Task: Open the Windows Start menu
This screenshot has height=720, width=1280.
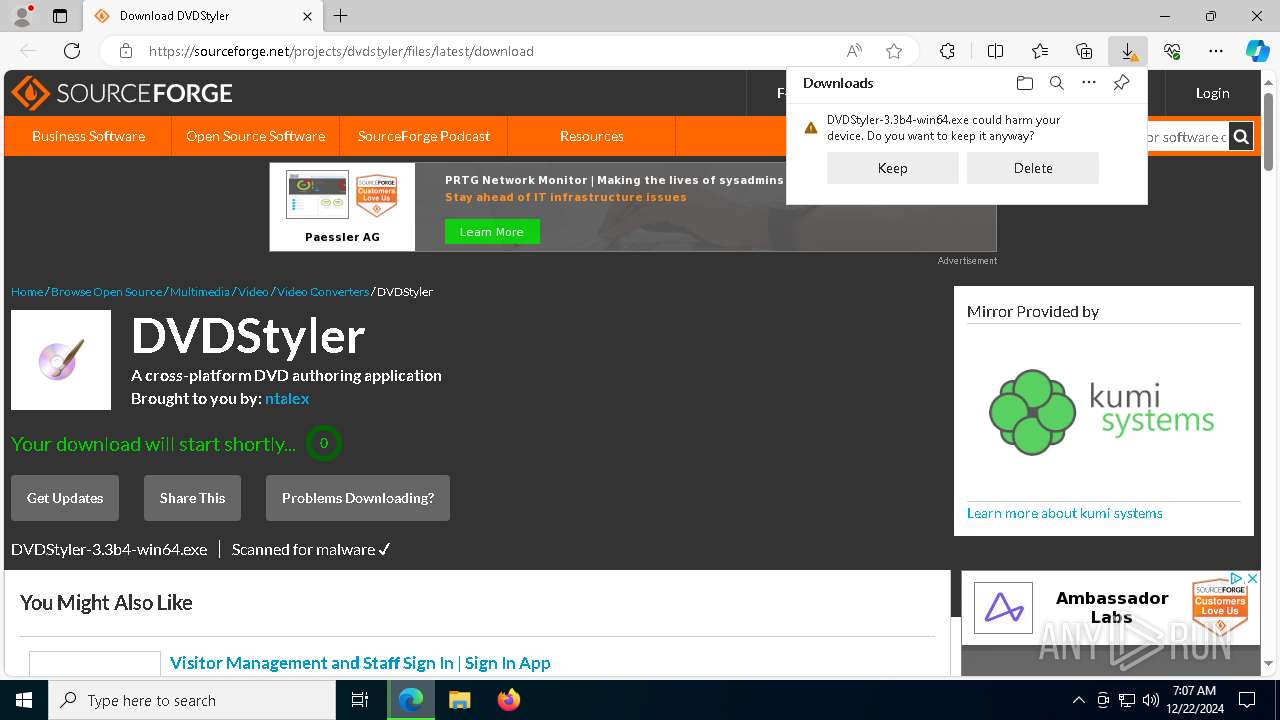Action: [24, 700]
